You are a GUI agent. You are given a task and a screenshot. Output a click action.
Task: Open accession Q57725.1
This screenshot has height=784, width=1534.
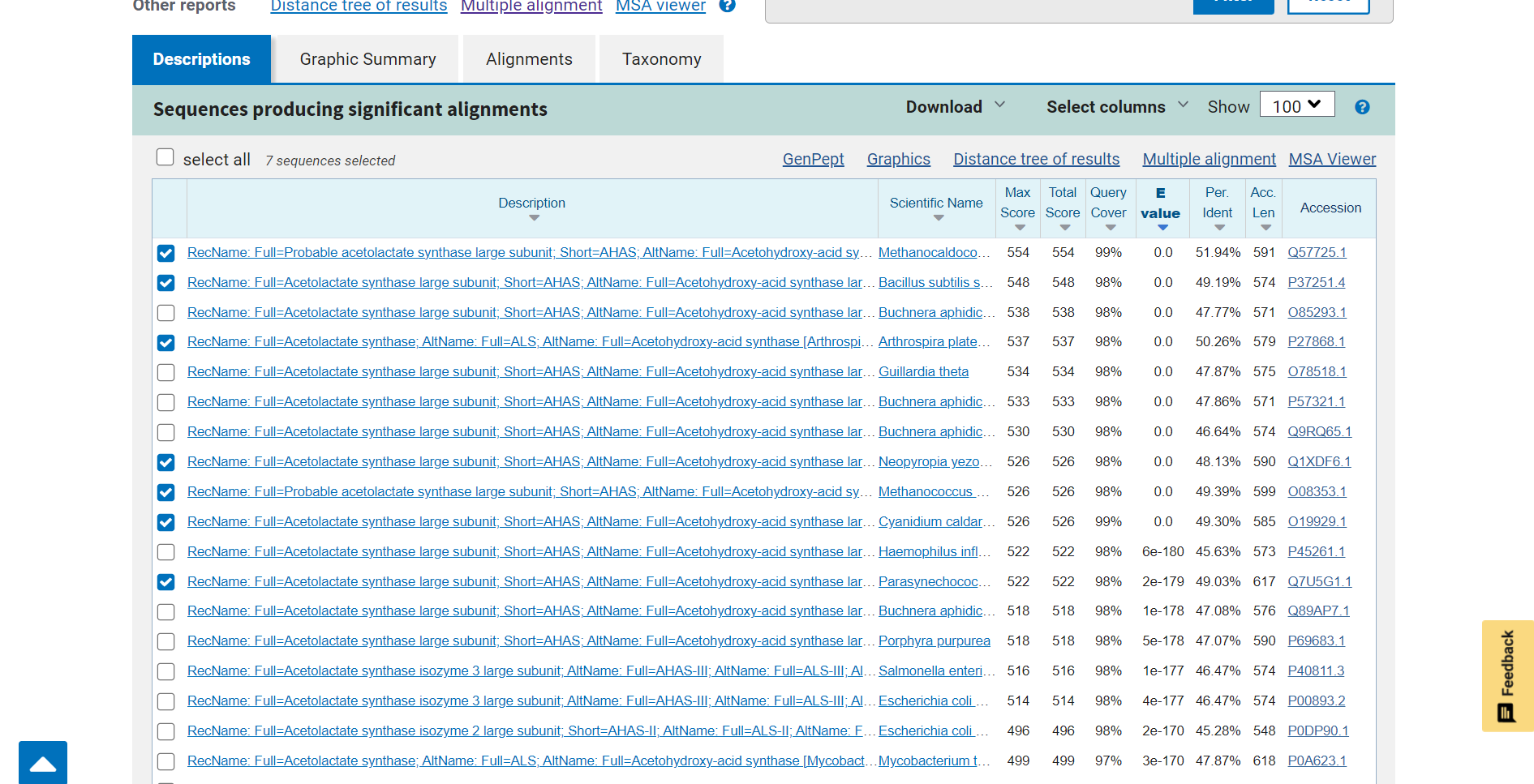(1317, 253)
